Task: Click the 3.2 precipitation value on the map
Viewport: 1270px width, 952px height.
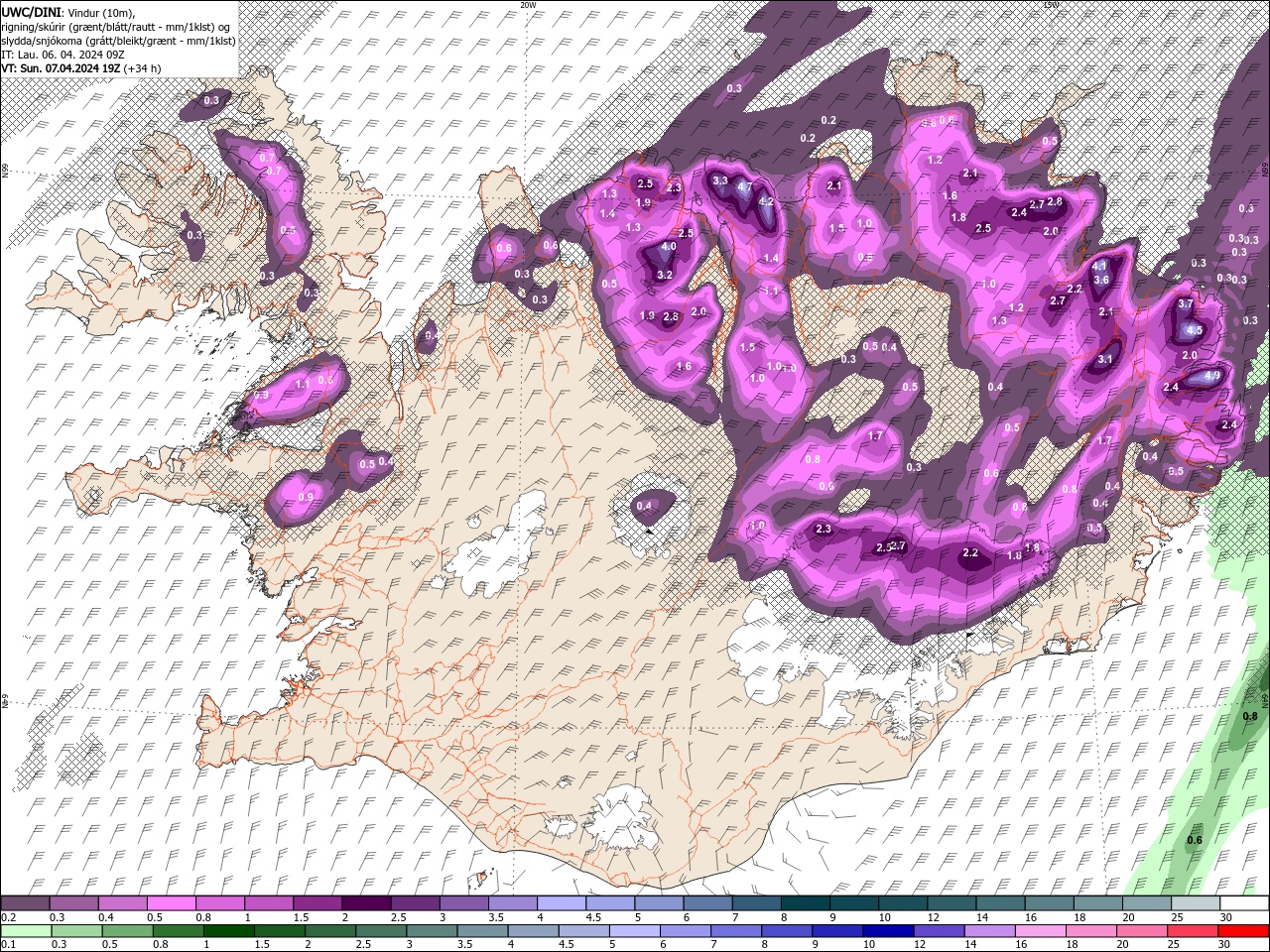Action: tap(665, 275)
